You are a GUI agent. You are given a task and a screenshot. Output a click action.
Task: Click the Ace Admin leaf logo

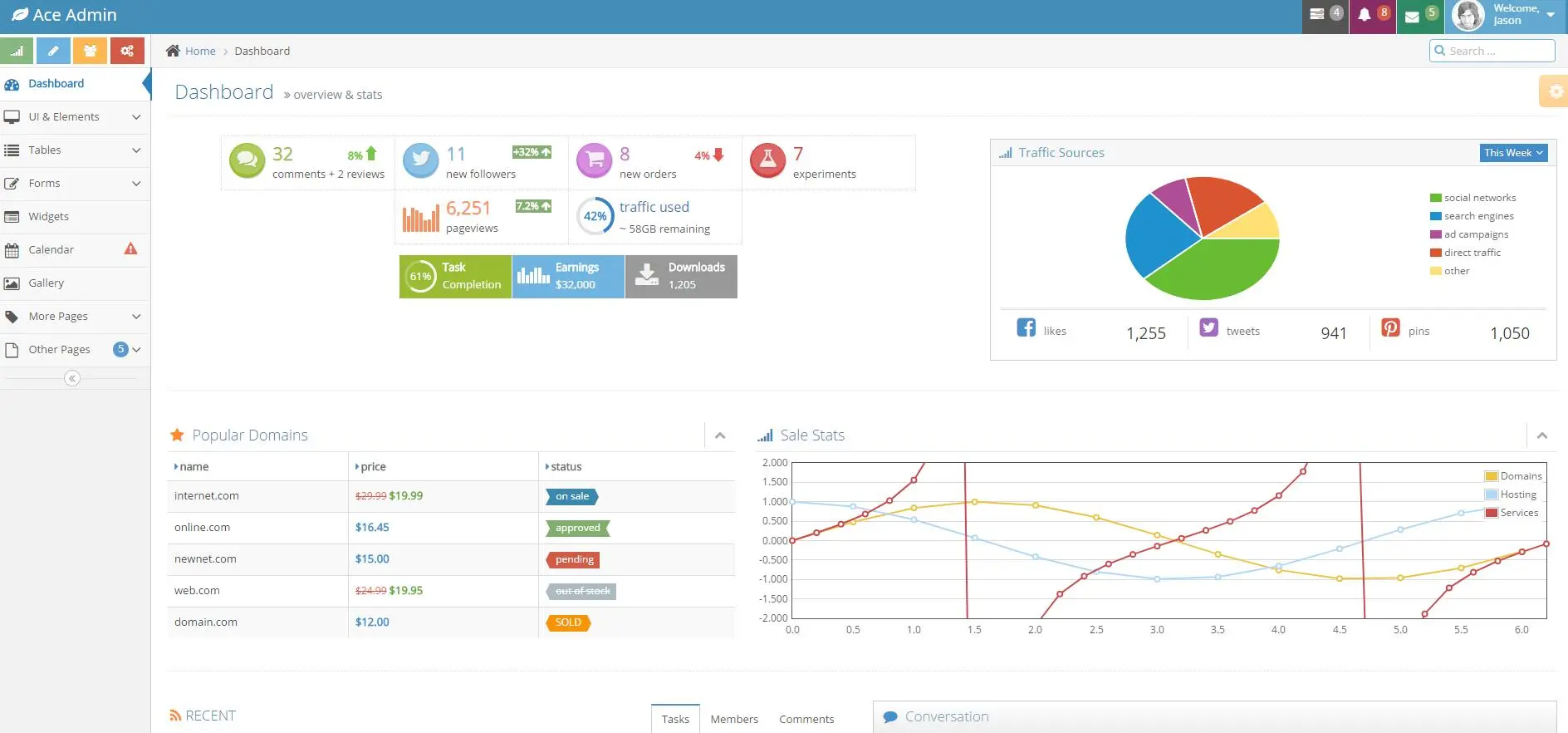click(x=20, y=15)
